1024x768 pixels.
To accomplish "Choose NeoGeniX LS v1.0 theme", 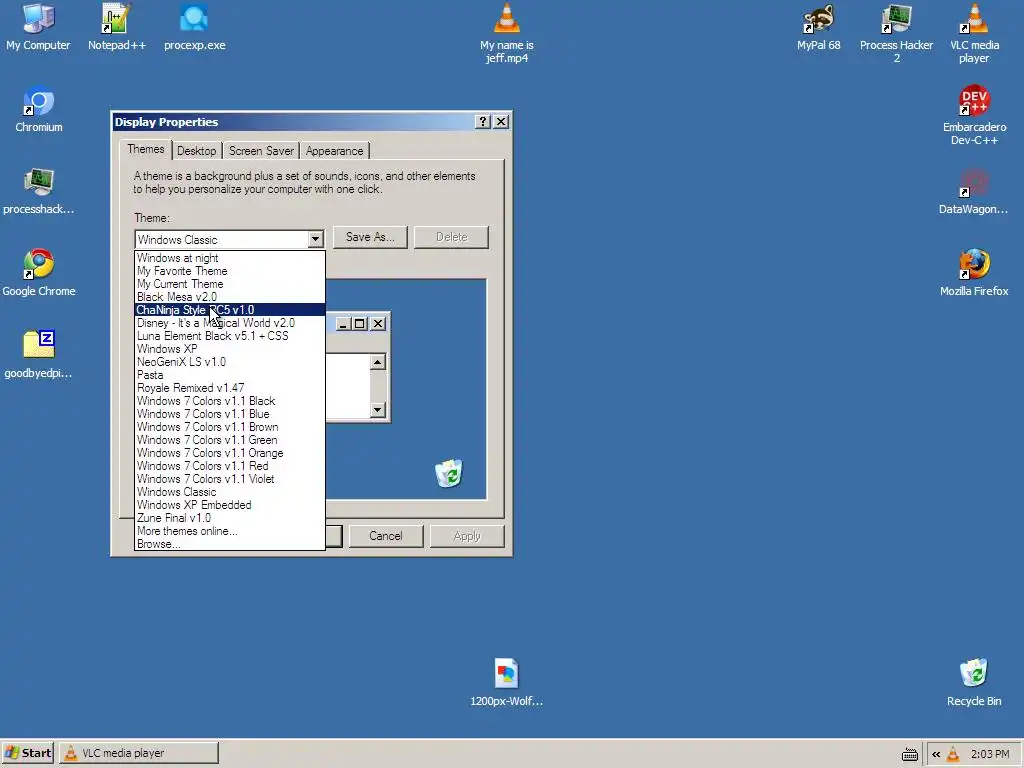I will [x=230, y=362].
